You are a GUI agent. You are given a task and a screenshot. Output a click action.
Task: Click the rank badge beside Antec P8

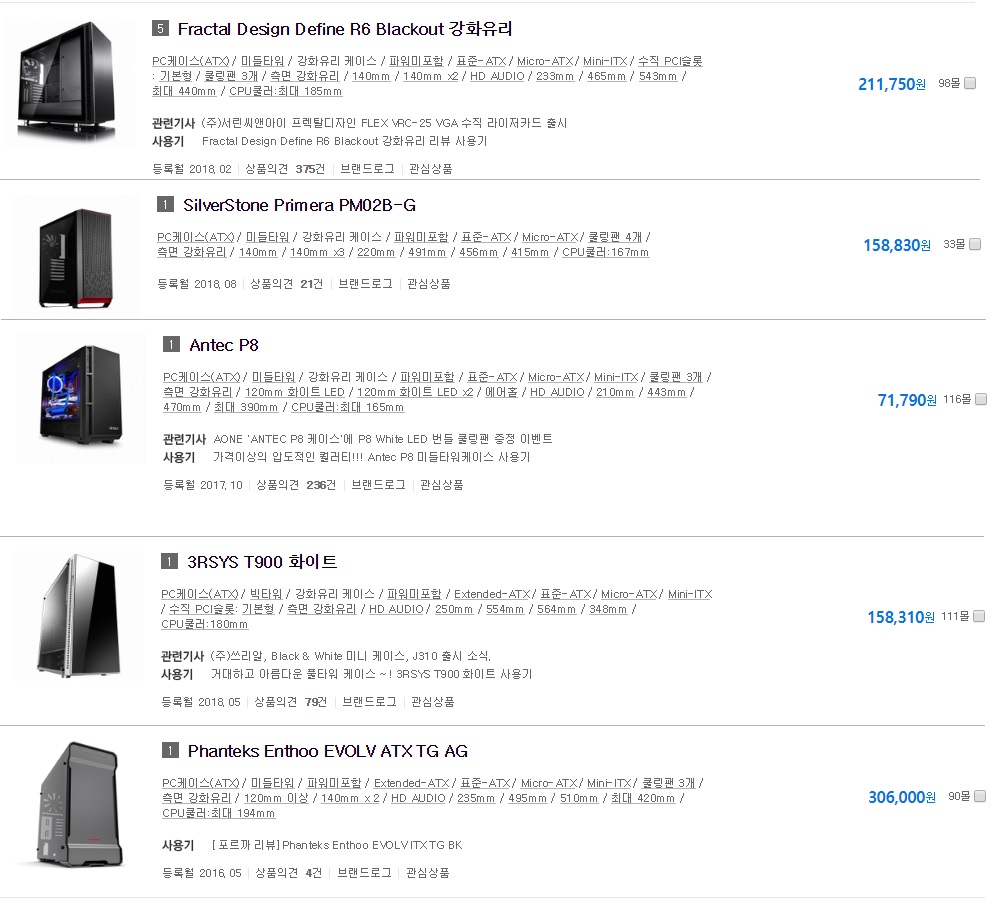(172, 344)
